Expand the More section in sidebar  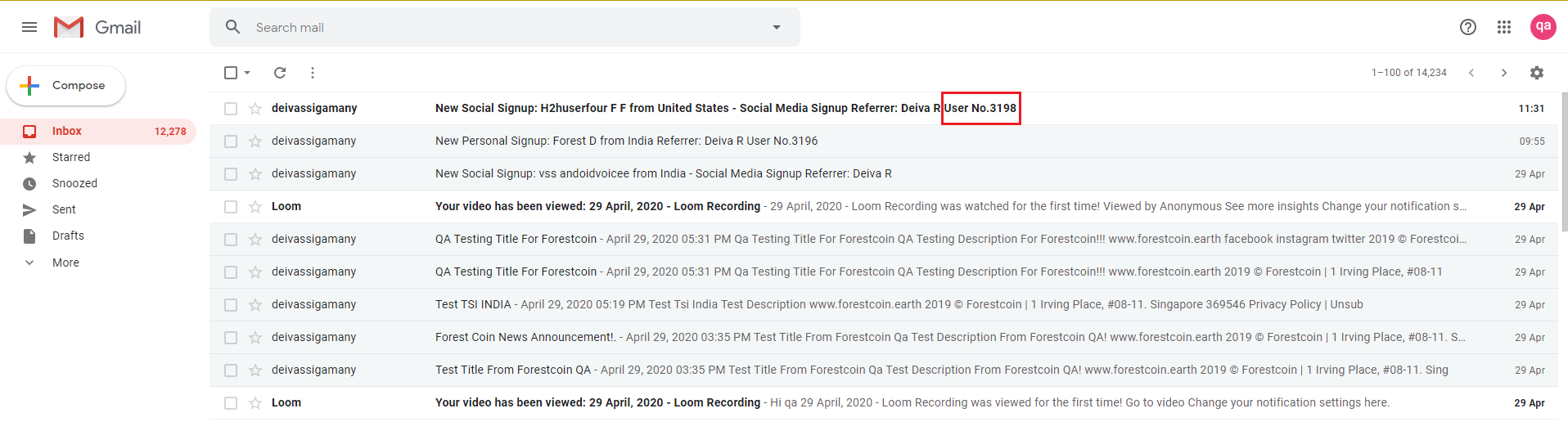coord(65,263)
